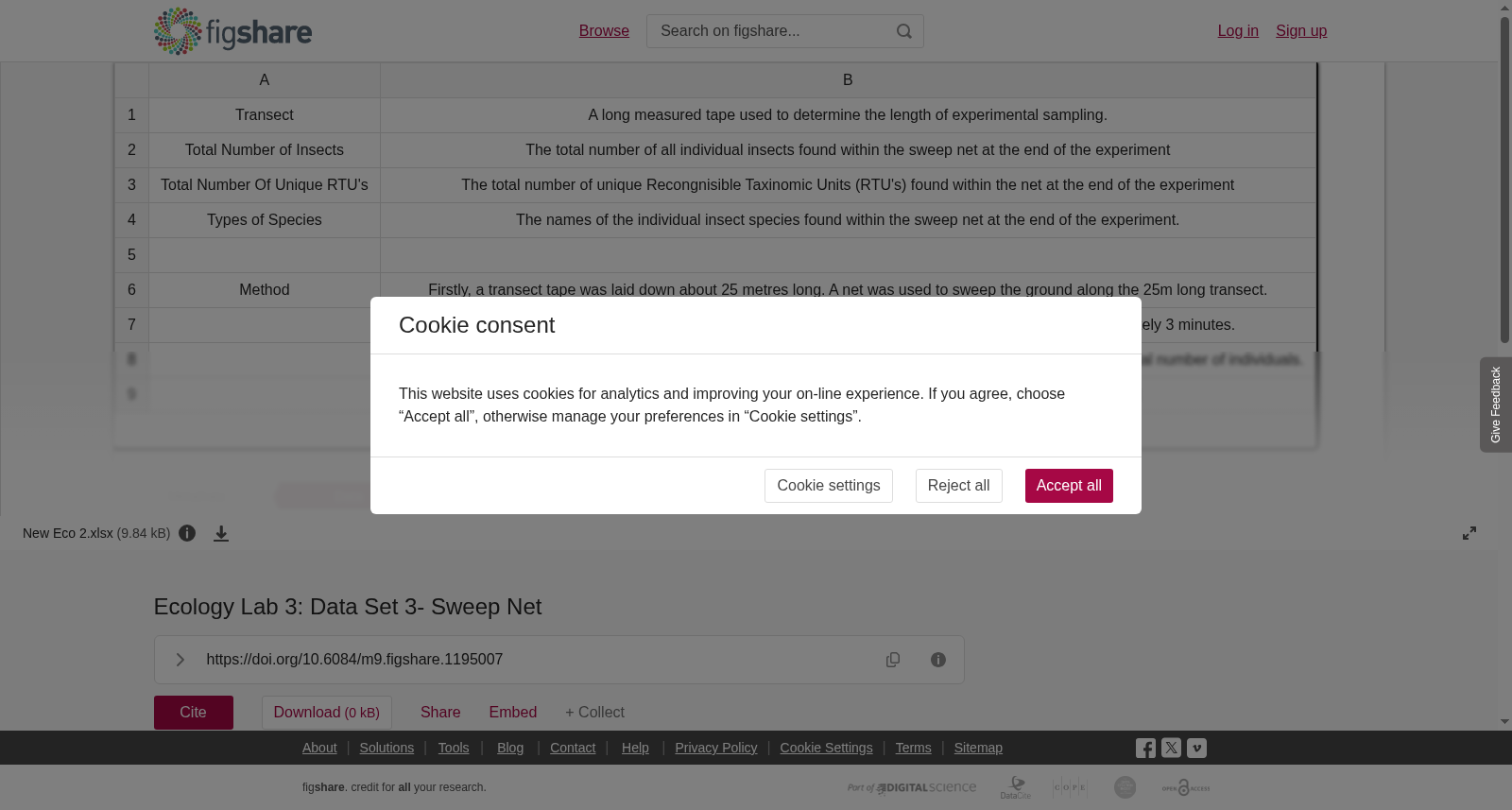This screenshot has height=810, width=1512.
Task: Click the figshare logo
Action: [x=232, y=31]
